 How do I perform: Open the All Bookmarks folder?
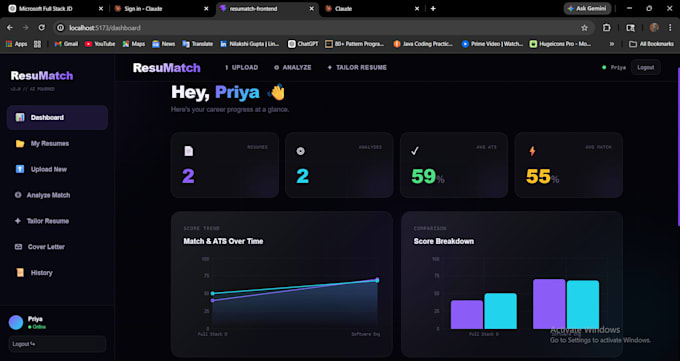click(652, 44)
